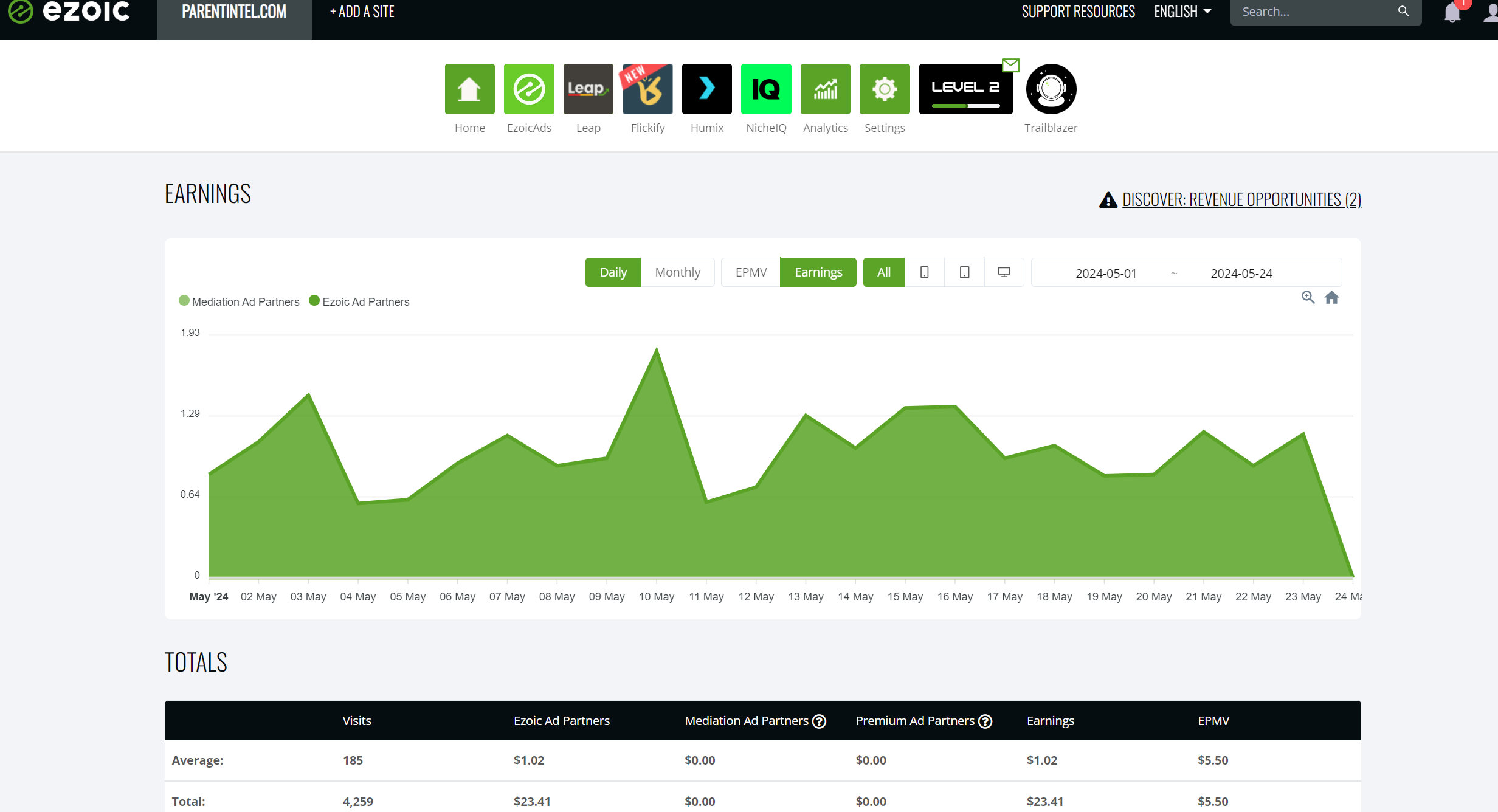This screenshot has height=812, width=1498.
Task: Click Mediation Ad Partners help icon
Action: (x=820, y=721)
